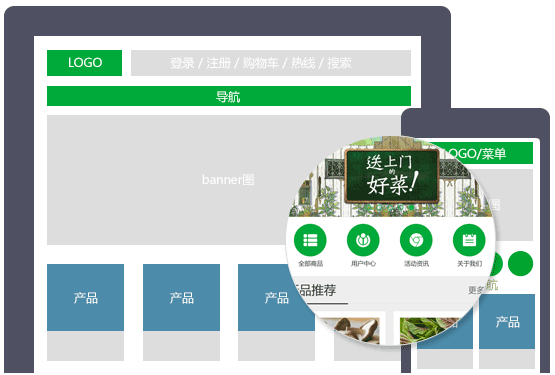Click the large banner图 placeholder
Viewport: 555px width, 375px height.
pyautogui.click(x=229, y=180)
